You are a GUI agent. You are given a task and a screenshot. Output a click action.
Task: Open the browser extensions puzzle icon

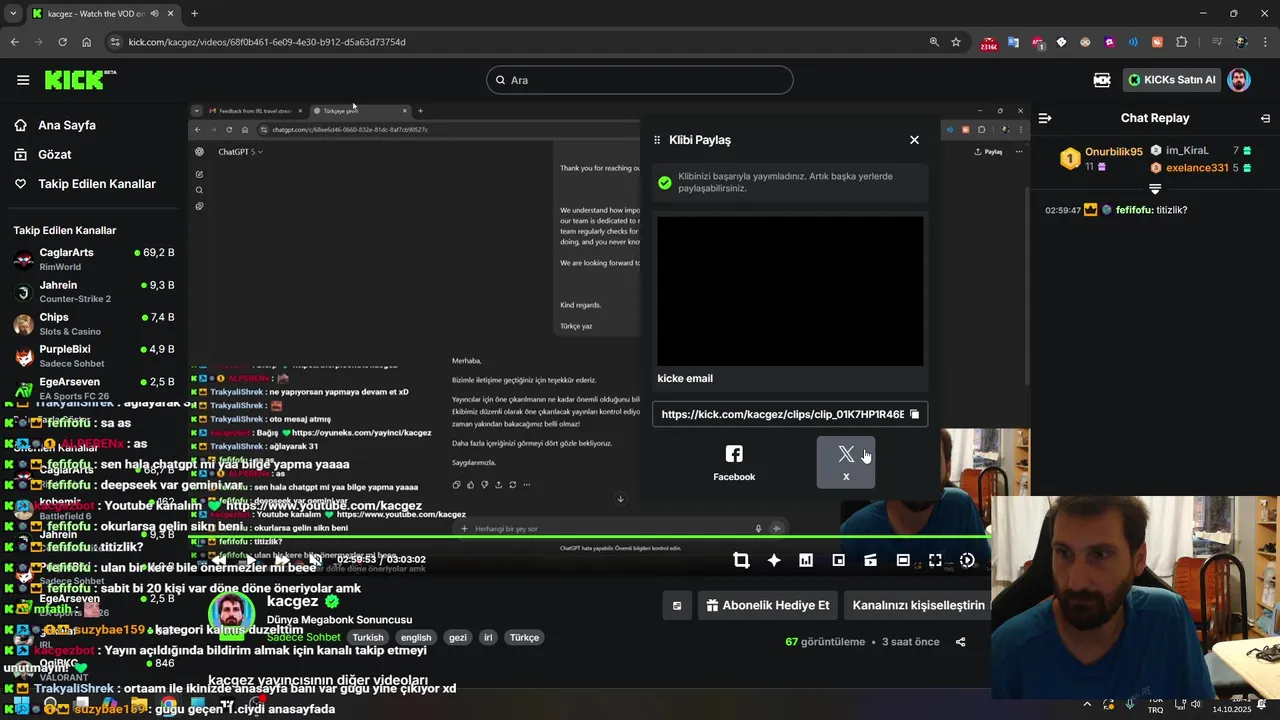pyautogui.click(x=1181, y=42)
